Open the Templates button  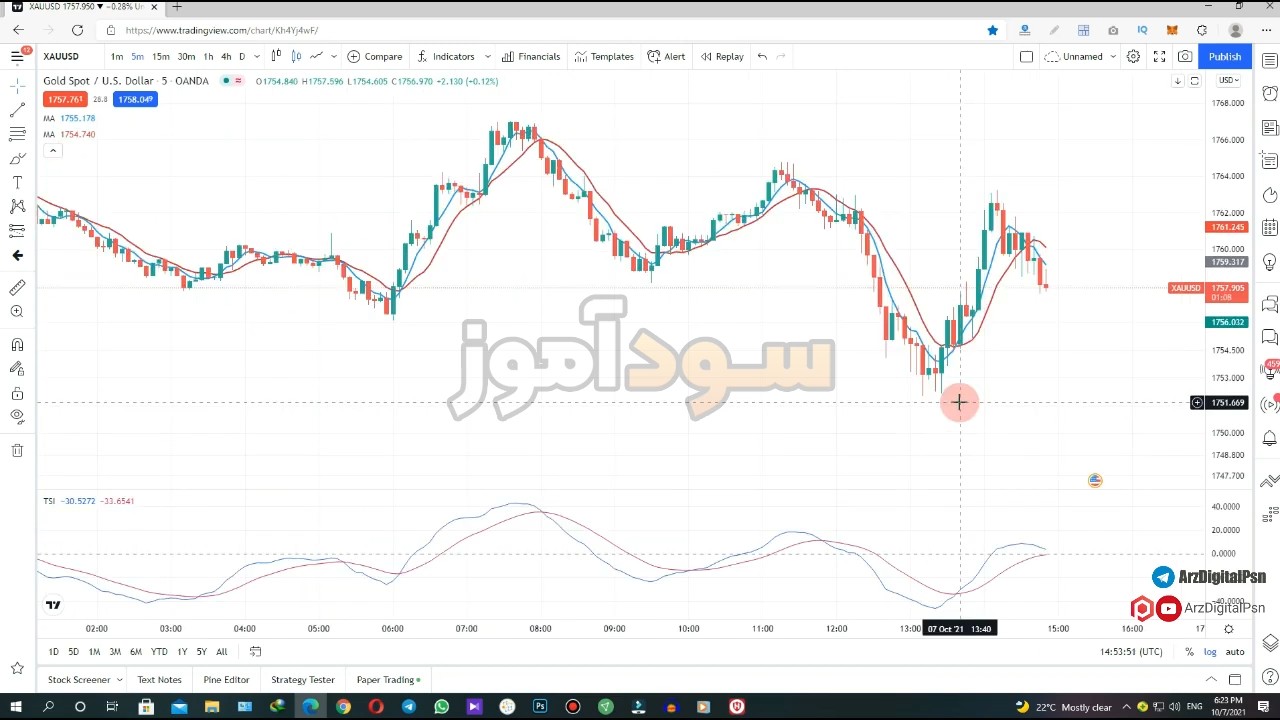tap(604, 57)
